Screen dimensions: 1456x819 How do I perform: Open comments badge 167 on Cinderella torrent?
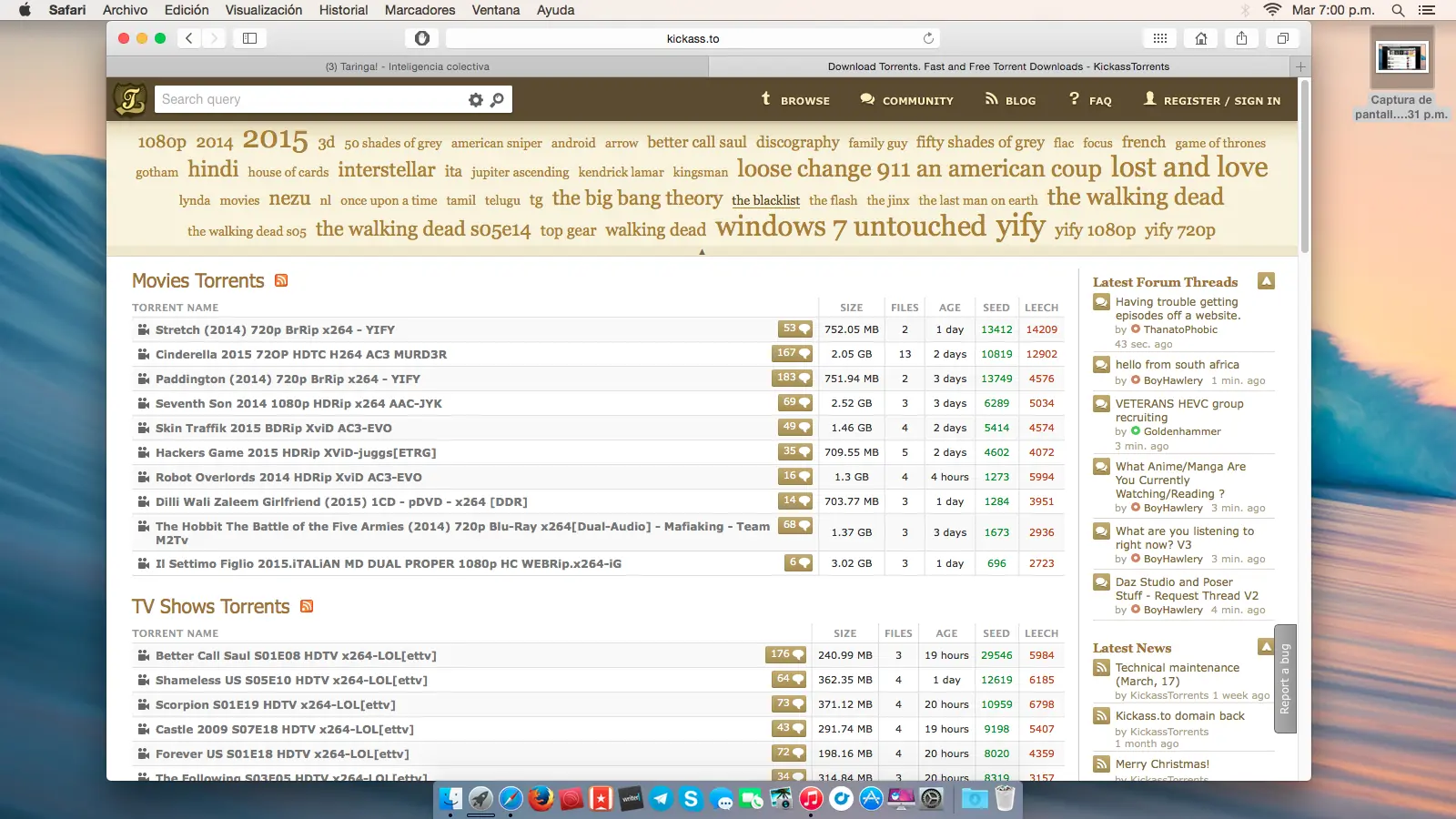coord(792,354)
